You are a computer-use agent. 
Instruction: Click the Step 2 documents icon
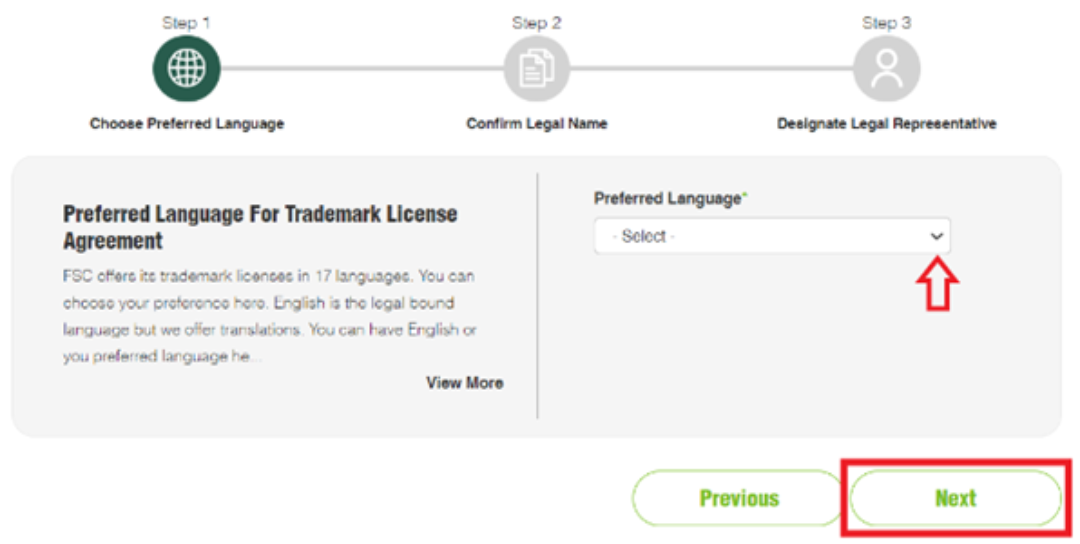pos(537,69)
